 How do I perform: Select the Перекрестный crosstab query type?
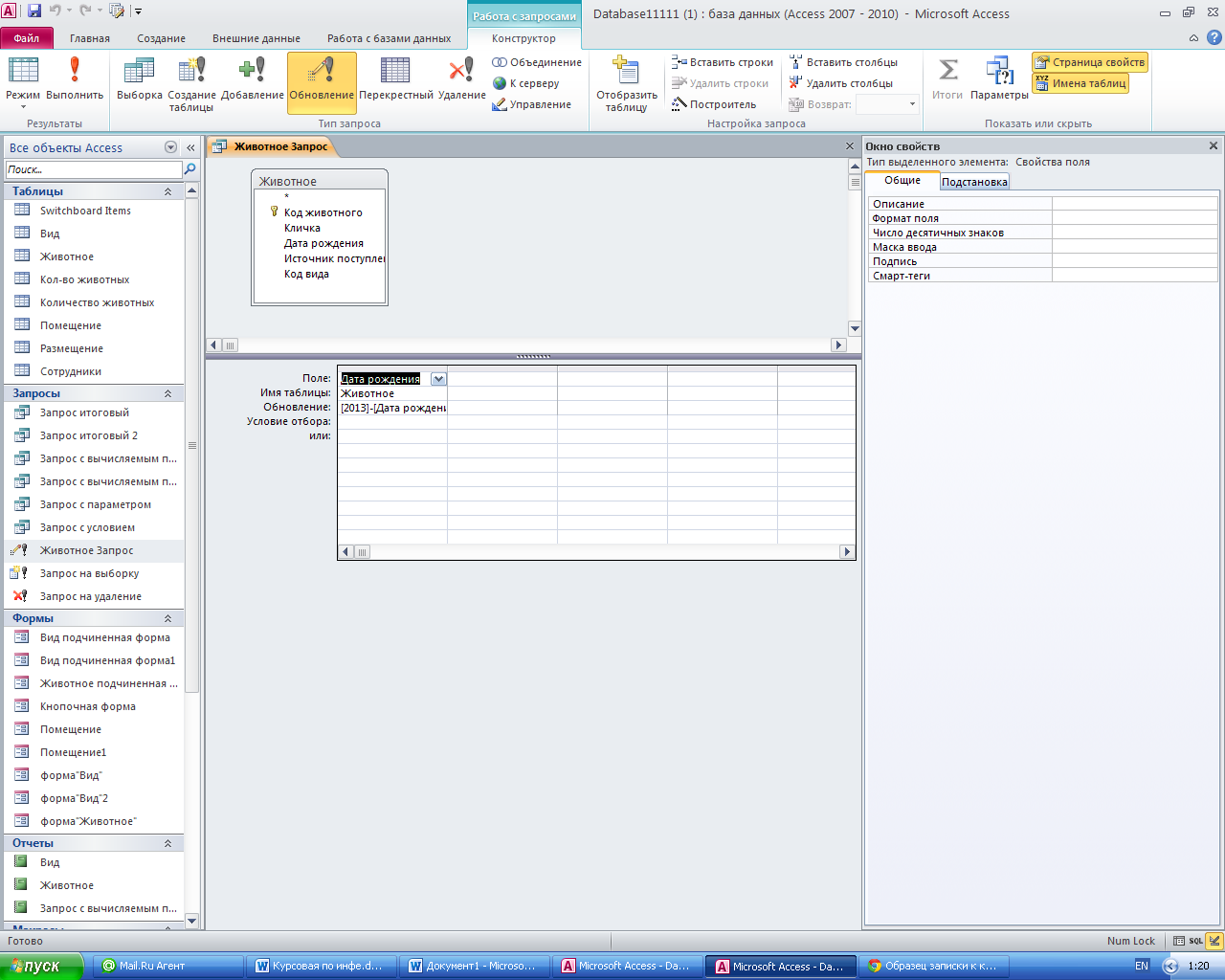tap(396, 78)
